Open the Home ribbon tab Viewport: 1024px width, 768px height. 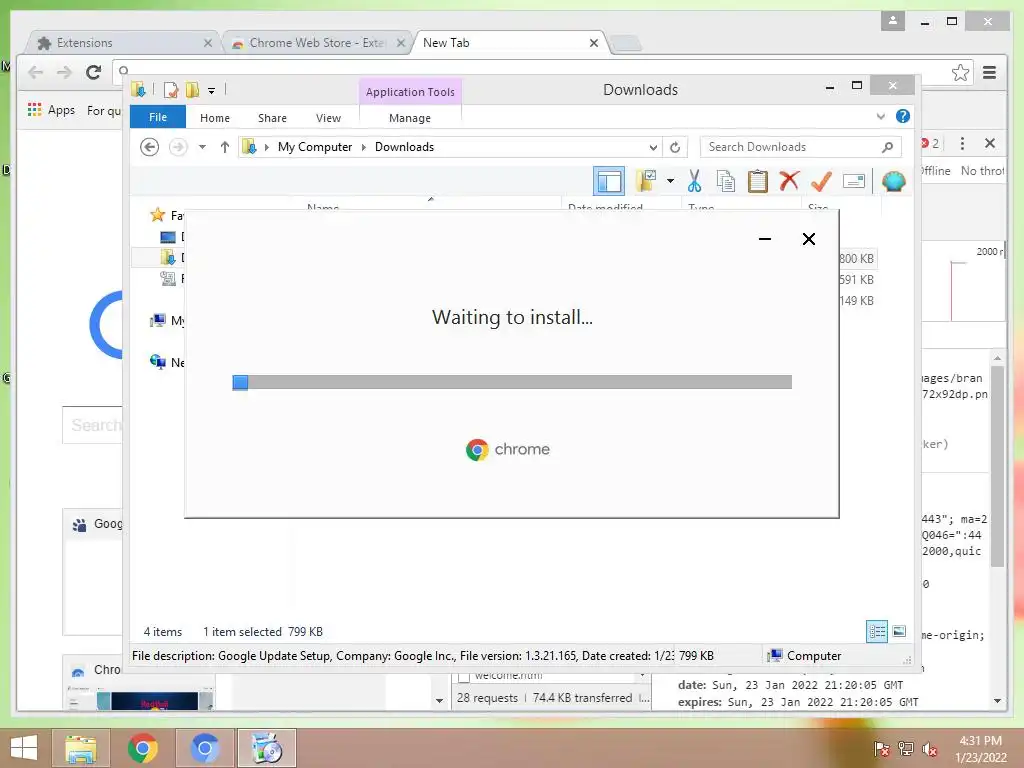point(215,118)
